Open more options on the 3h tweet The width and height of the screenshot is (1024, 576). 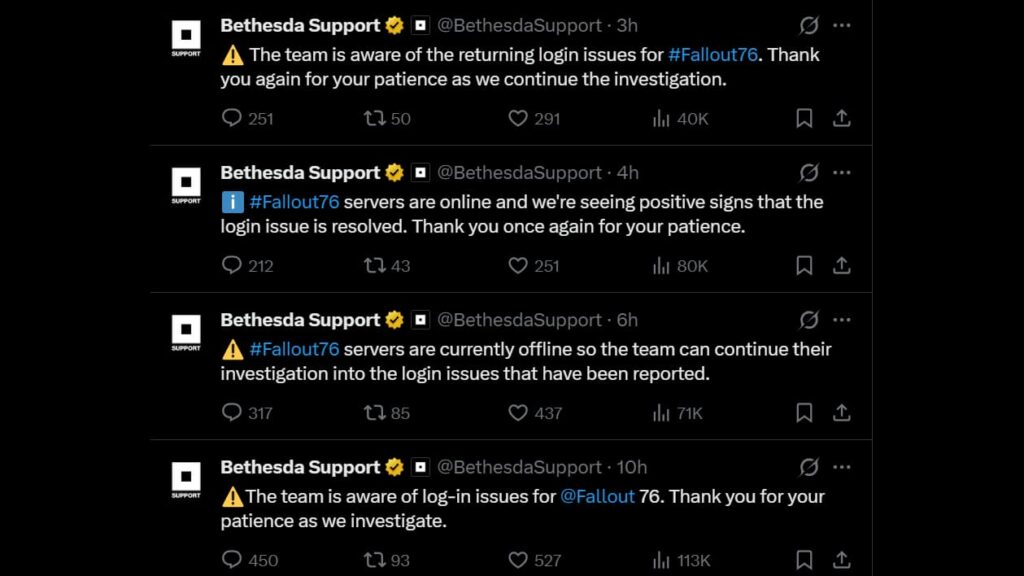point(842,25)
